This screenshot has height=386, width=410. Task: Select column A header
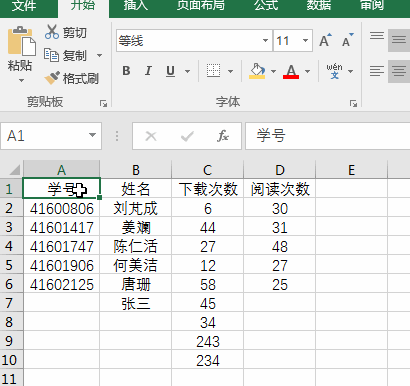(x=61, y=170)
